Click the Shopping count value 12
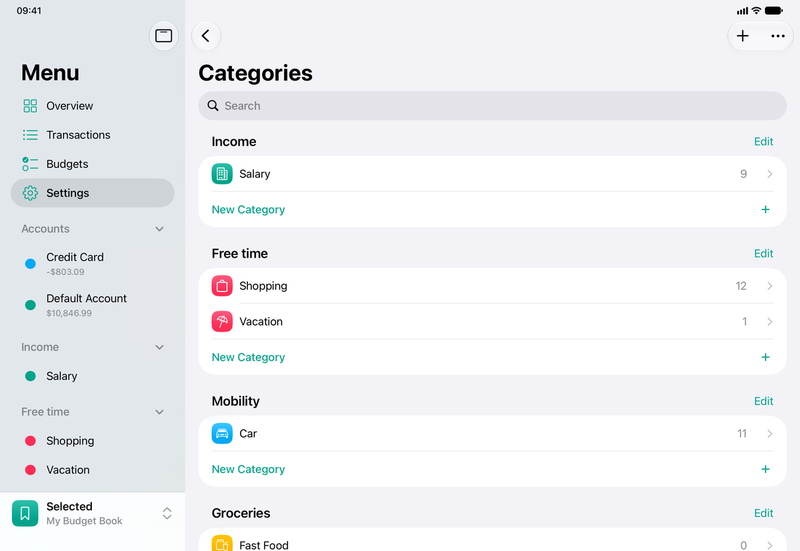The width and height of the screenshot is (800, 551). pos(741,286)
